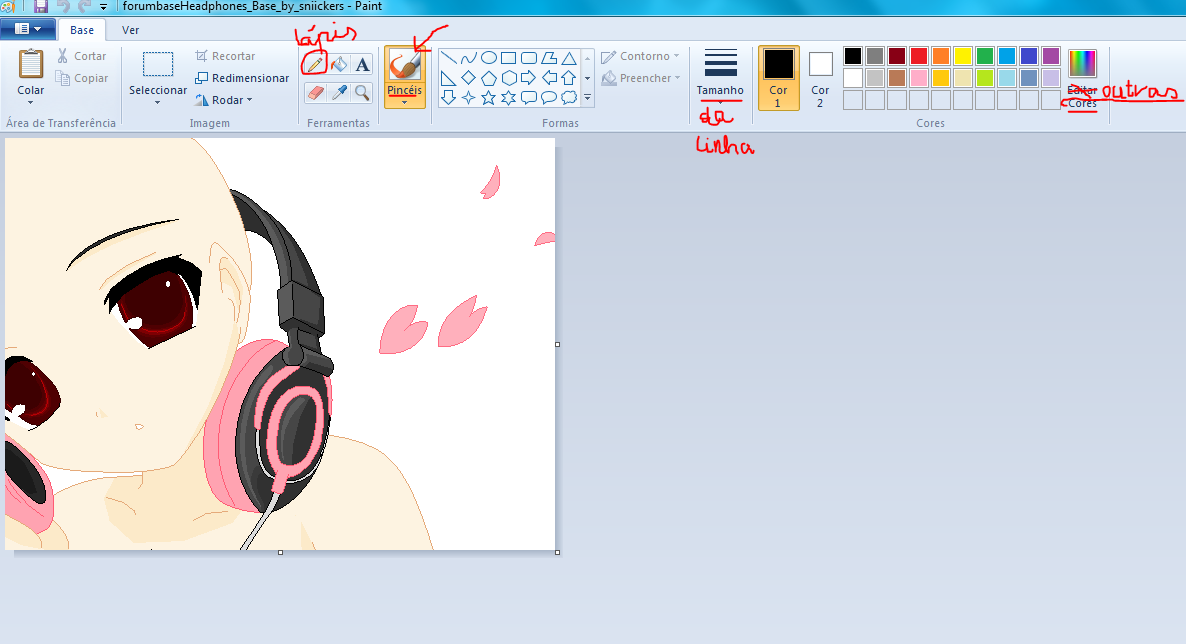Viewport: 1186px width, 644px height.
Task: Choose the Hexagon shape
Action: coord(509,77)
